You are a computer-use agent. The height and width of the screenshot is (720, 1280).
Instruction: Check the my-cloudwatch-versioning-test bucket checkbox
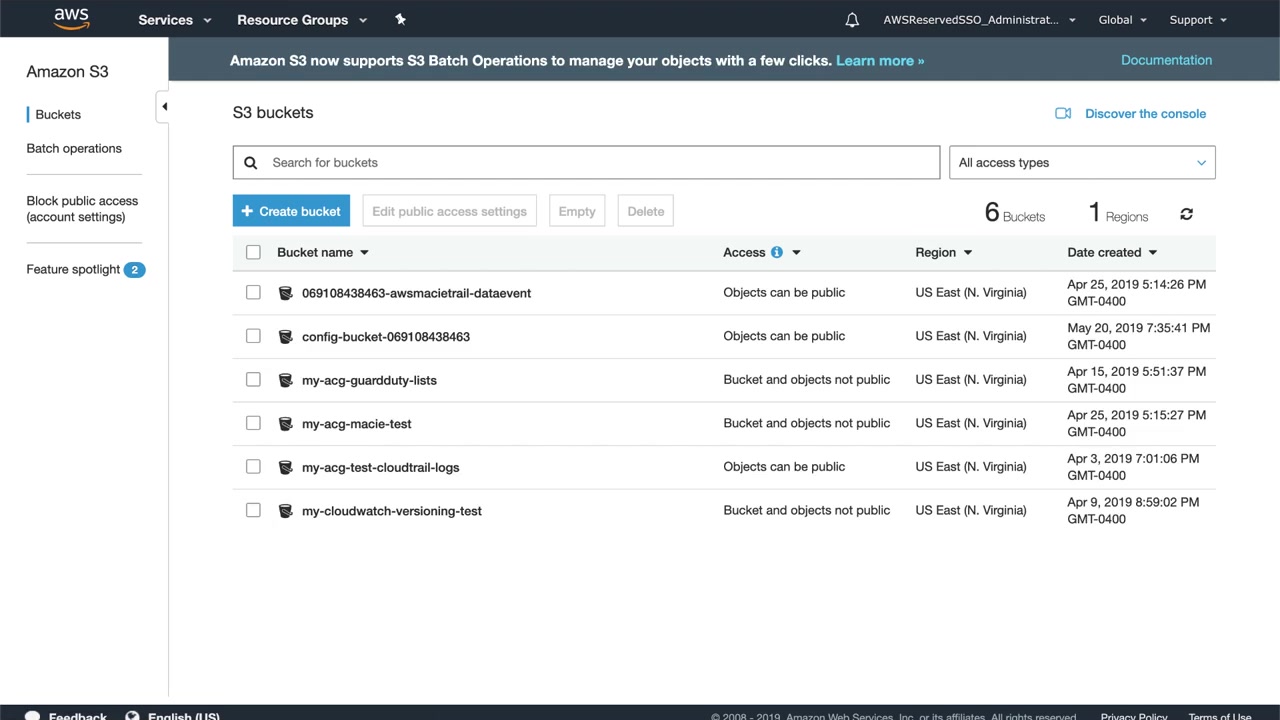(253, 510)
